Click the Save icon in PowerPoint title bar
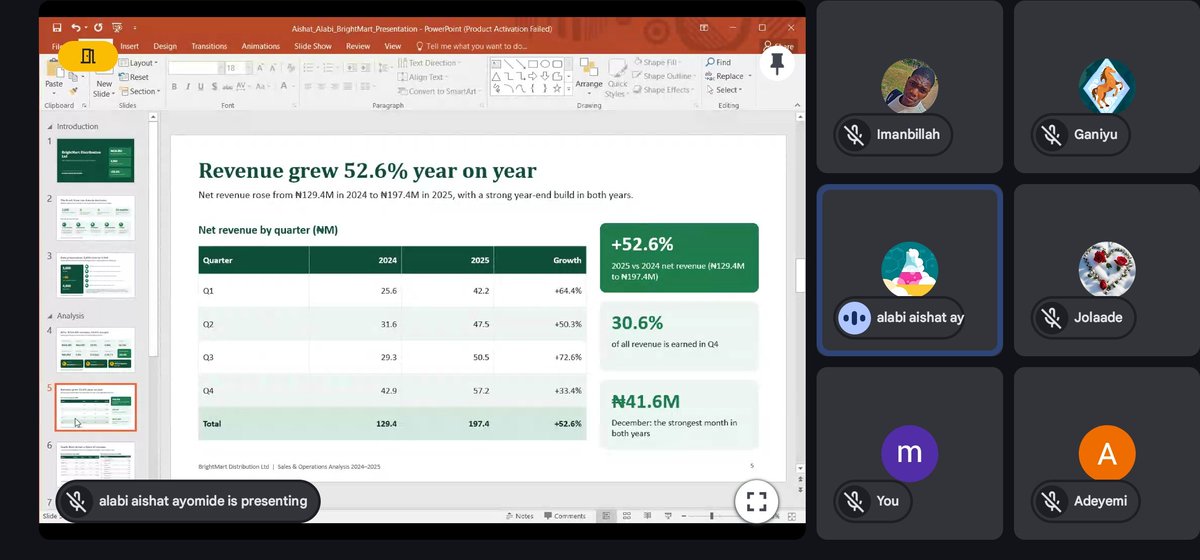1200x560 pixels. tap(57, 27)
